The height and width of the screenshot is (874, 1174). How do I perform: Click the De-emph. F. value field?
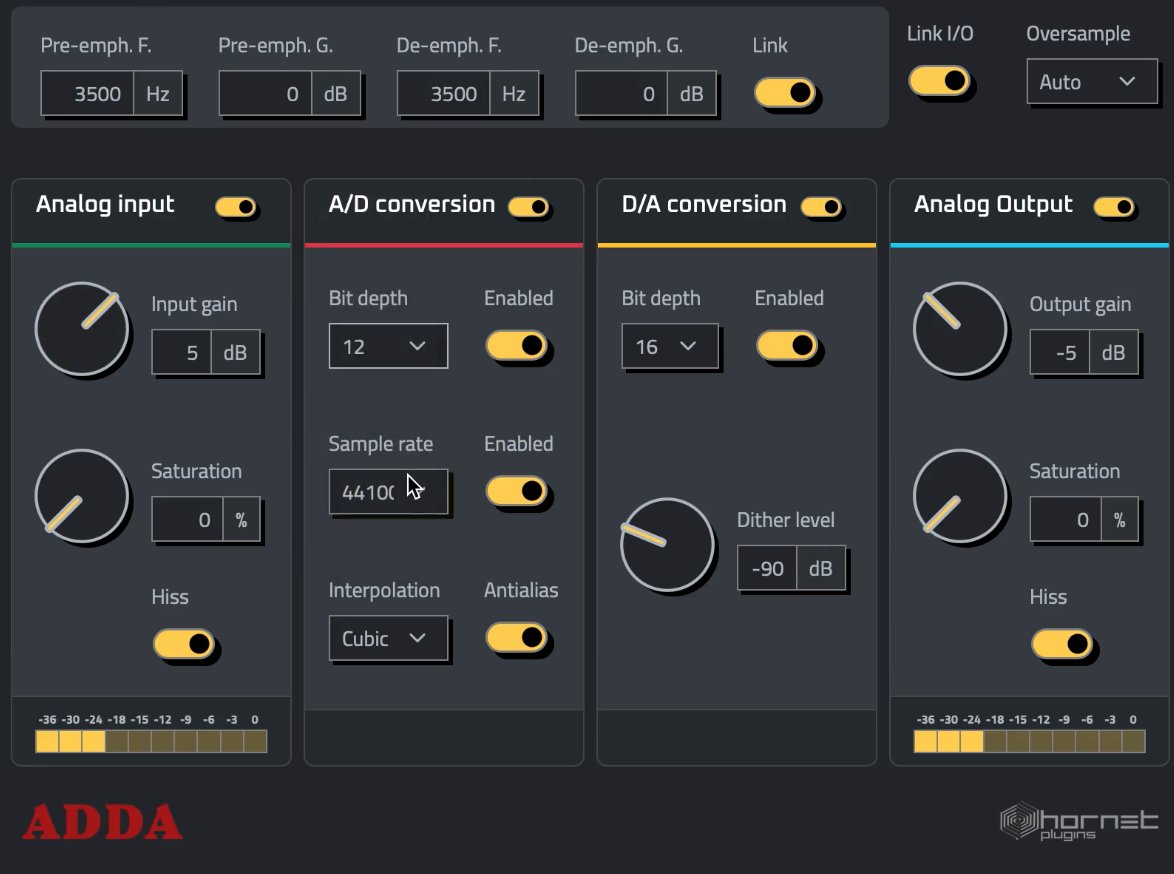444,94
